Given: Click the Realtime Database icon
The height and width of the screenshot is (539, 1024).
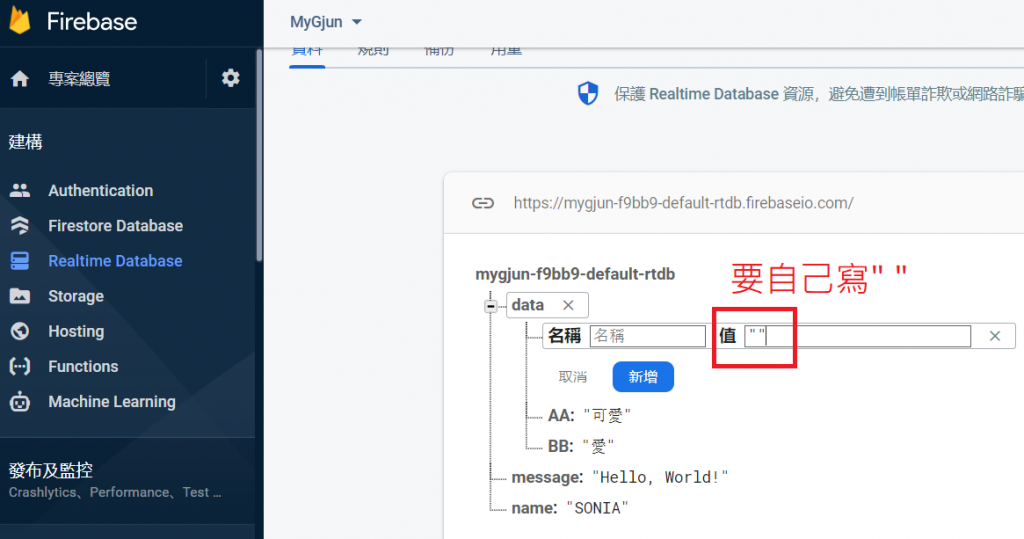Looking at the screenshot, I should point(20,261).
